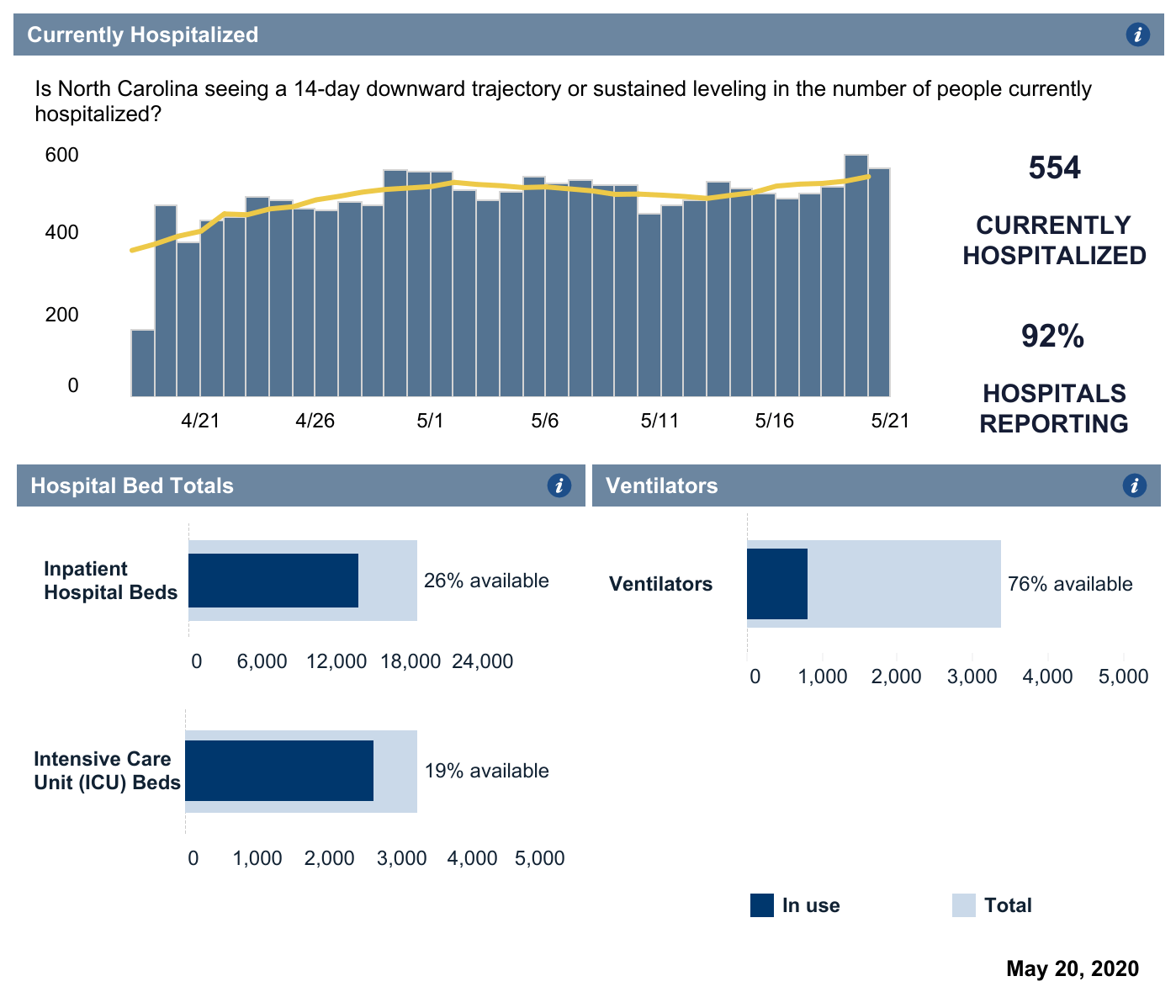Select the Currently Hospitalized header title
This screenshot has width=1176, height=1008.
pos(143,34)
